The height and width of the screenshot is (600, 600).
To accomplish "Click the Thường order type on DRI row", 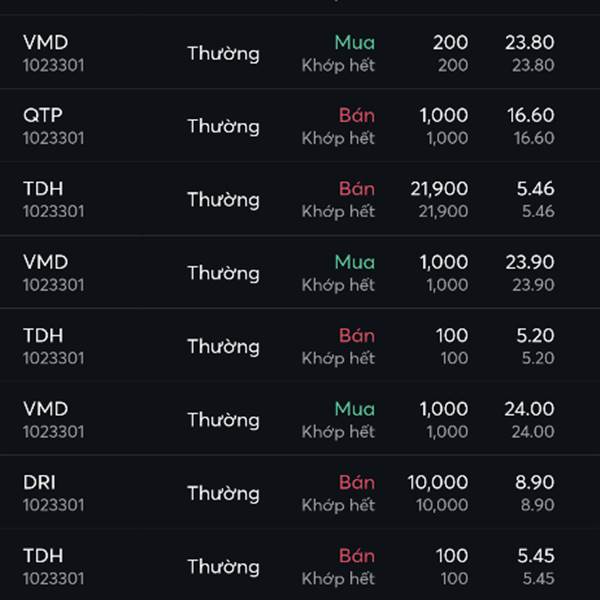I will pos(223,493).
